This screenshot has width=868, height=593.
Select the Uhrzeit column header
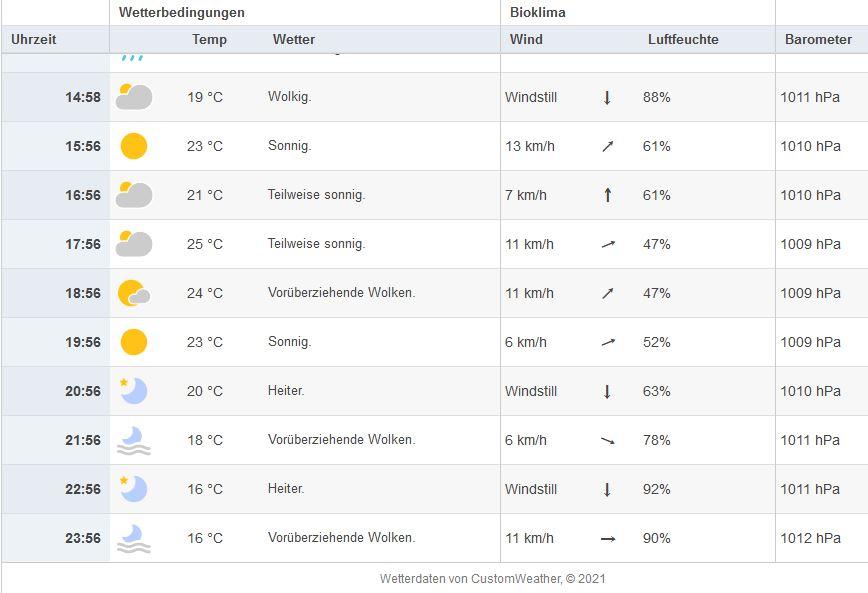coord(34,39)
